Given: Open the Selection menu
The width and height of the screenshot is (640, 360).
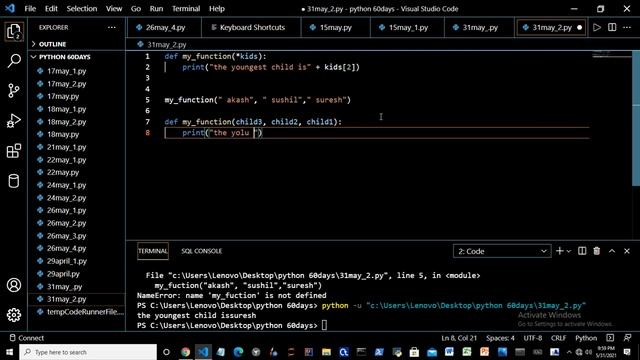Looking at the screenshot, I should pos(82,9).
